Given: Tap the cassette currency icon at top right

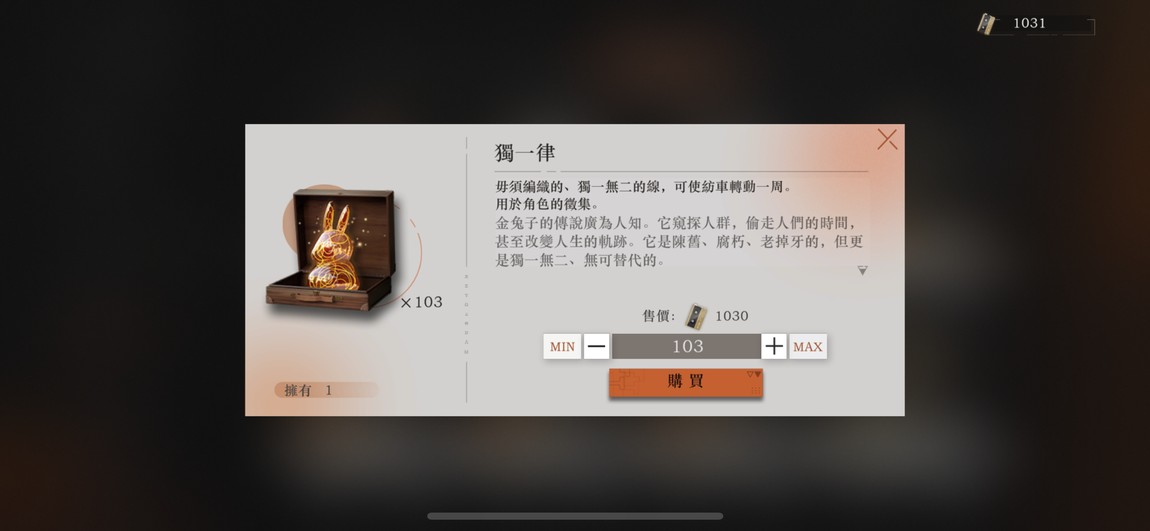Looking at the screenshot, I should 986,23.
